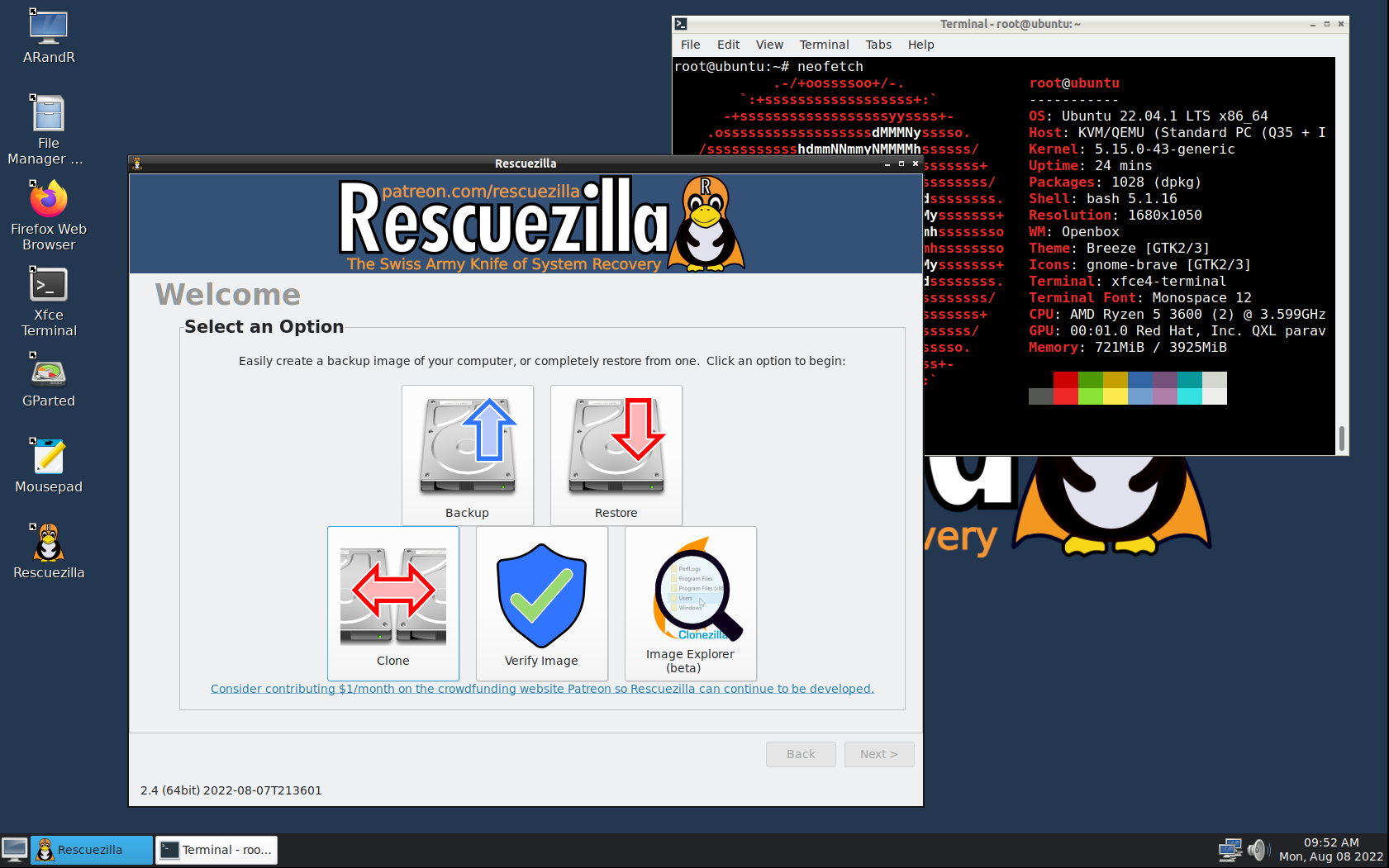Launch Rescuezilla desktop shortcut
Viewport: 1389px width, 868px height.
tap(49, 551)
